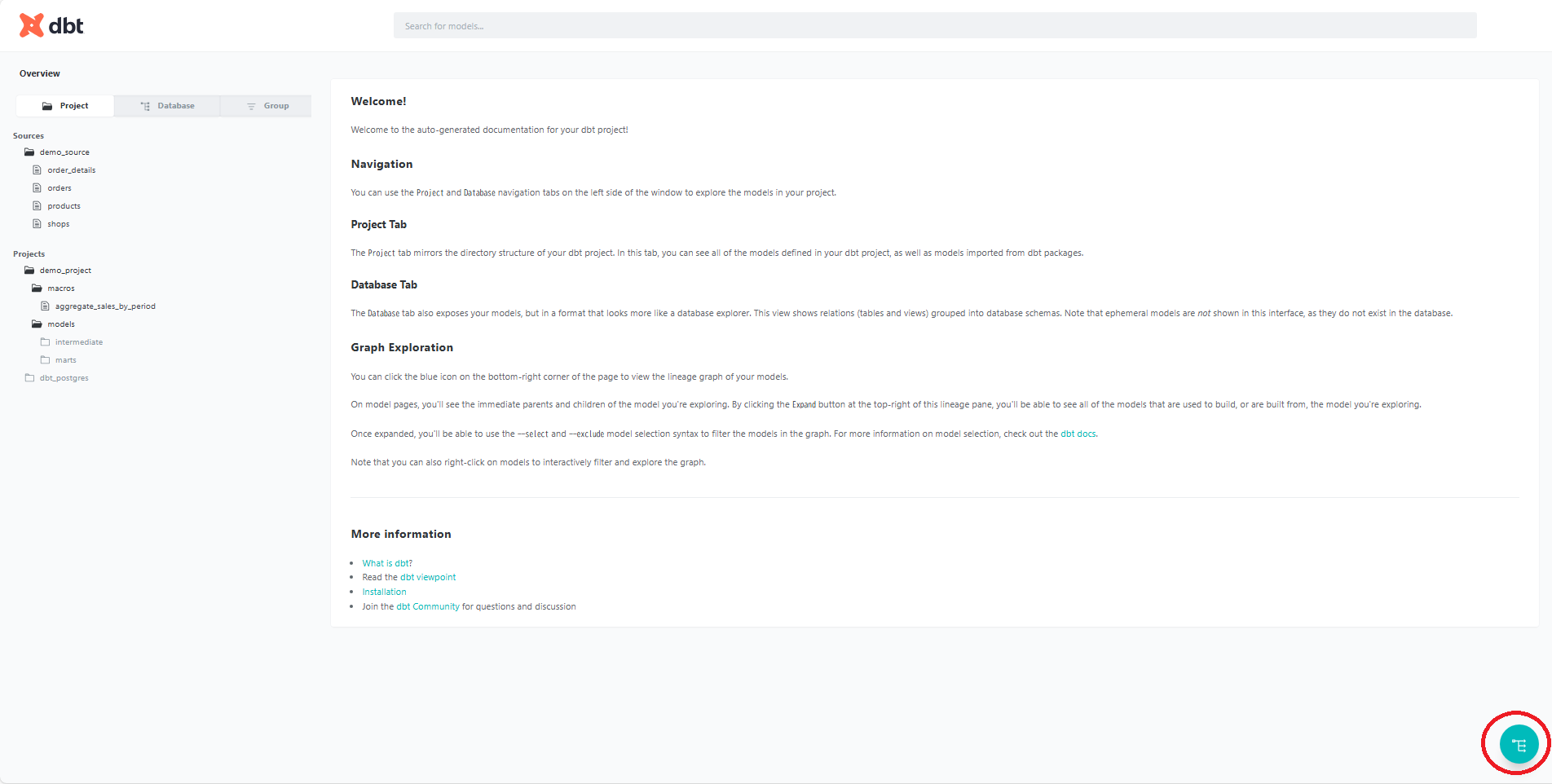
Task: Collapse the macros folder icon
Action: (x=37, y=288)
